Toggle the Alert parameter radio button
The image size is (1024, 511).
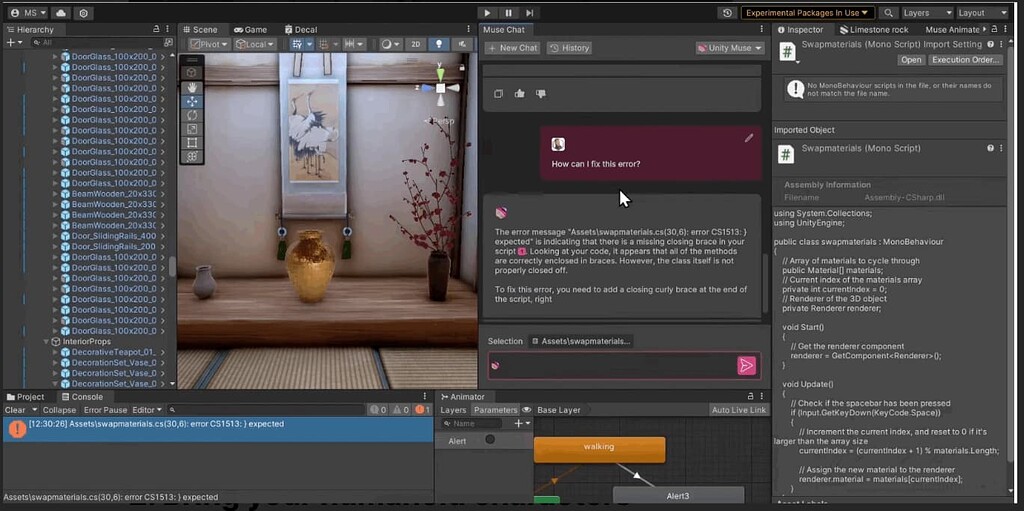490,440
